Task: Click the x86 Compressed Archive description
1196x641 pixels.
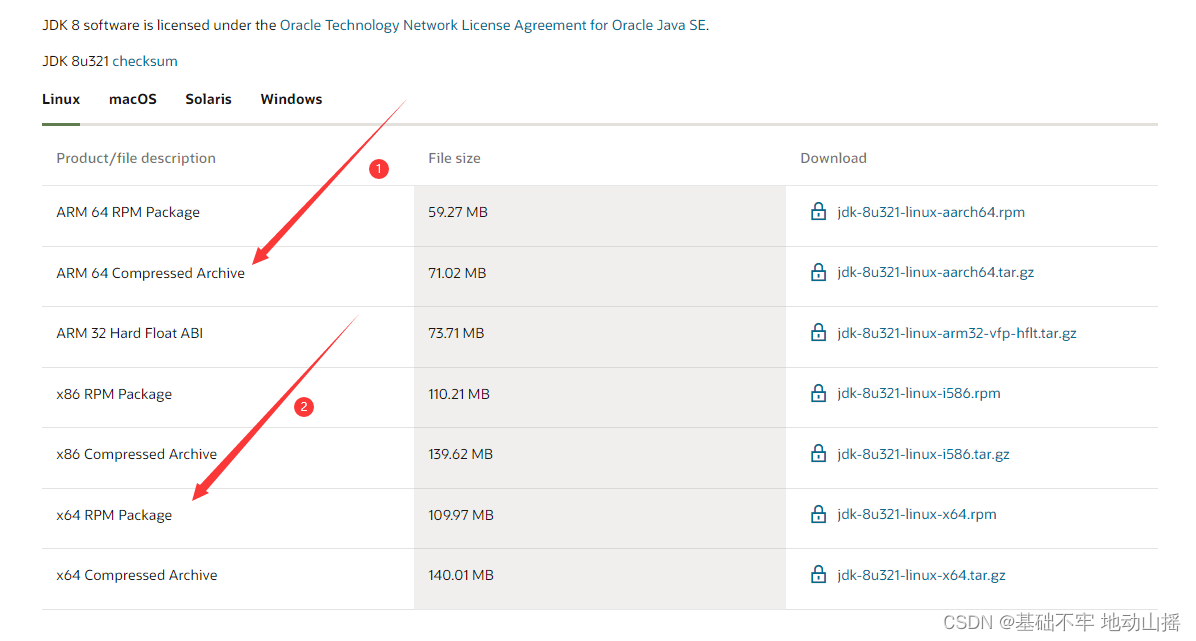Action: click(x=137, y=454)
